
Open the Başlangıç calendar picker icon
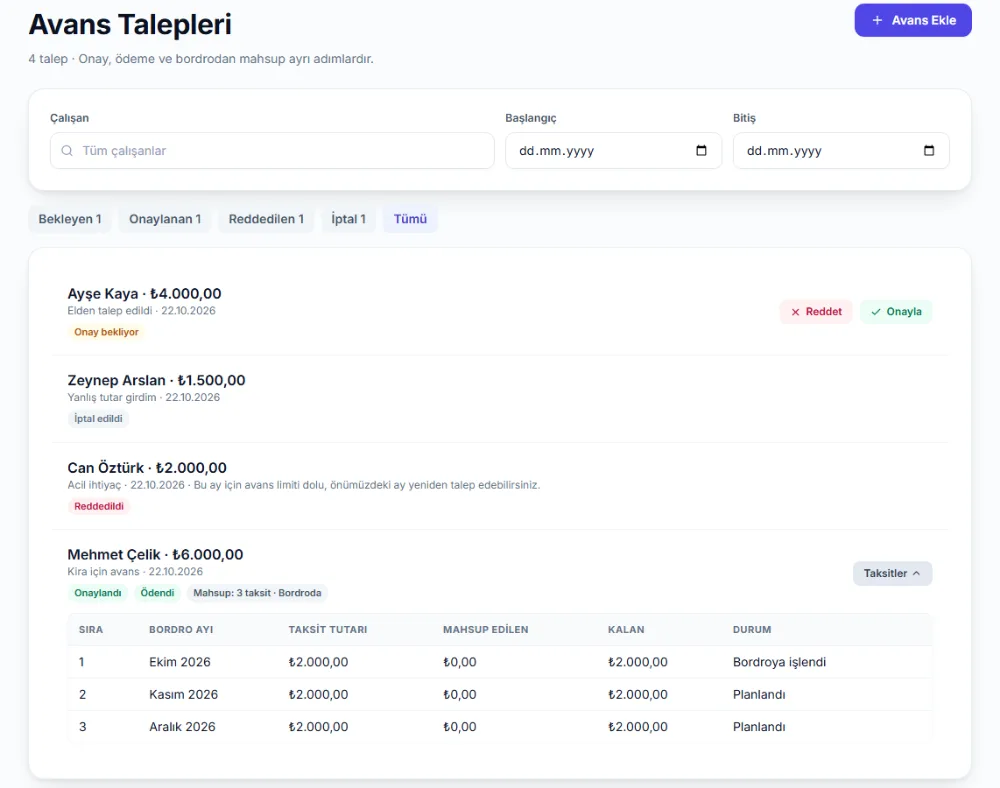(x=702, y=150)
